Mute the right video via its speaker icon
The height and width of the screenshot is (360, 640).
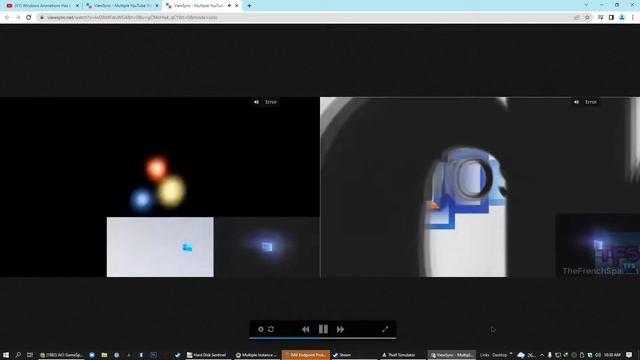(576, 102)
